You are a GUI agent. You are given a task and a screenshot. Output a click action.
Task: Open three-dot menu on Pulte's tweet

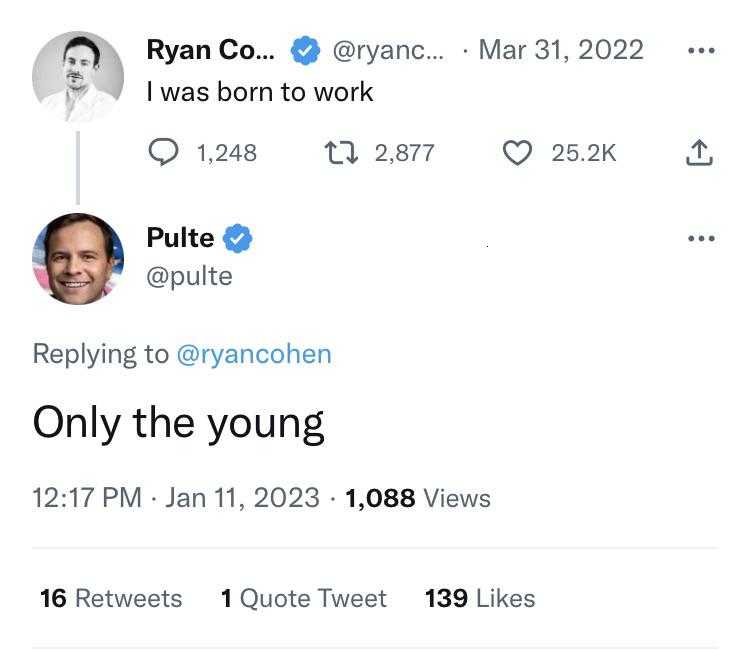click(x=701, y=238)
